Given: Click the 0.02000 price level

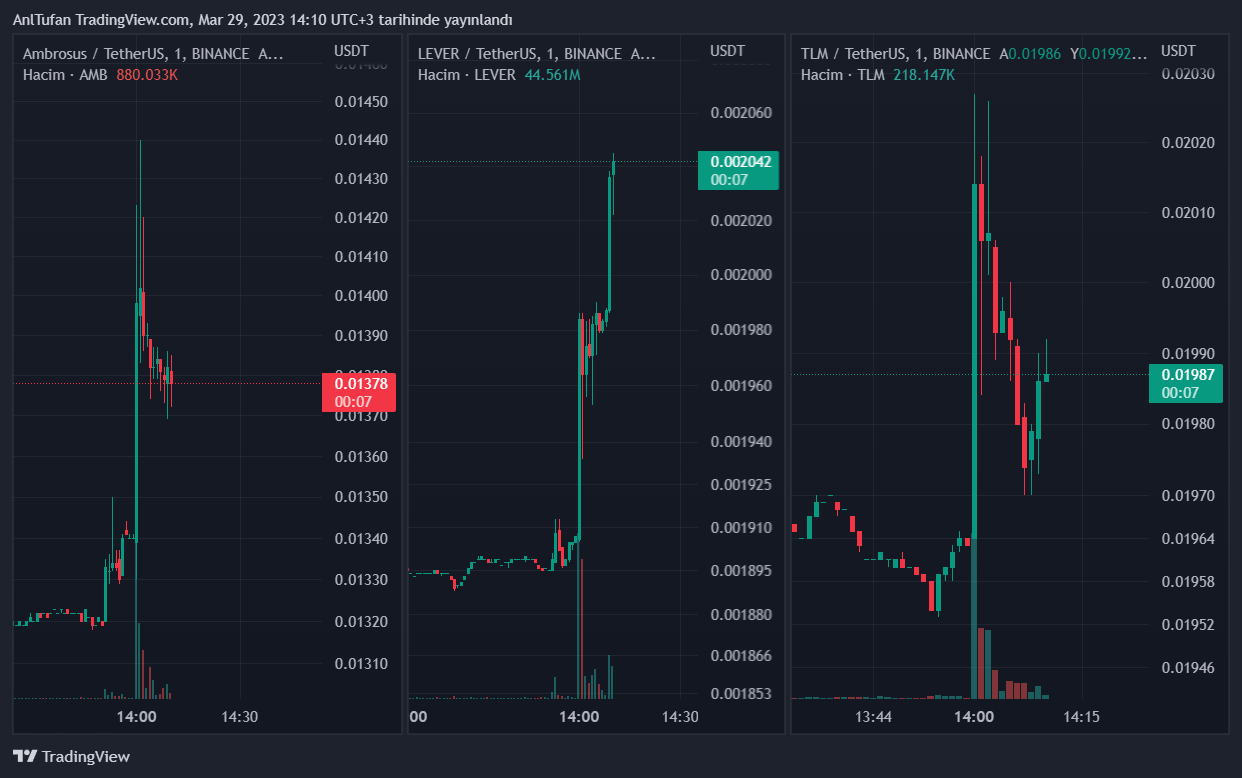Looking at the screenshot, I should [1188, 283].
